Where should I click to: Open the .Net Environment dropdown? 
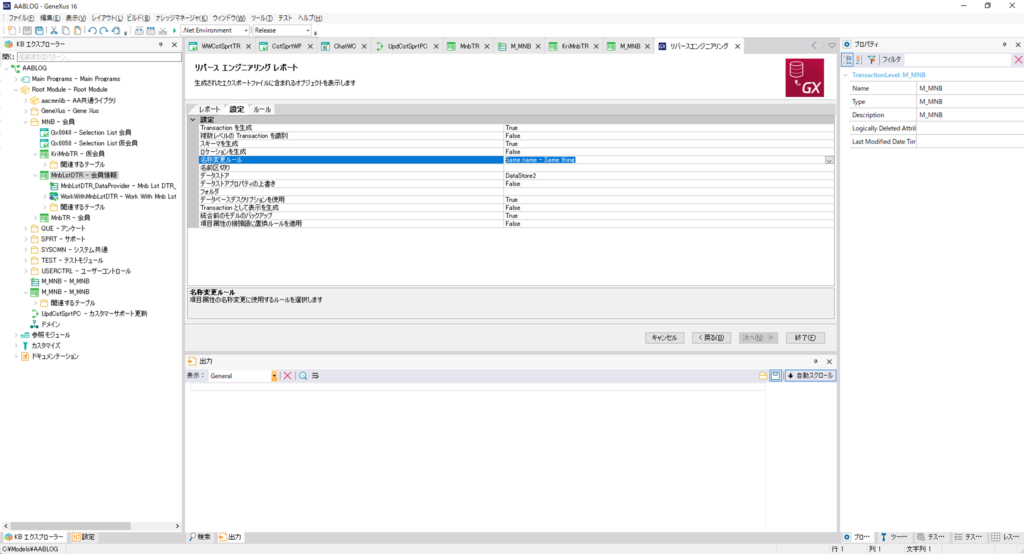click(x=246, y=31)
